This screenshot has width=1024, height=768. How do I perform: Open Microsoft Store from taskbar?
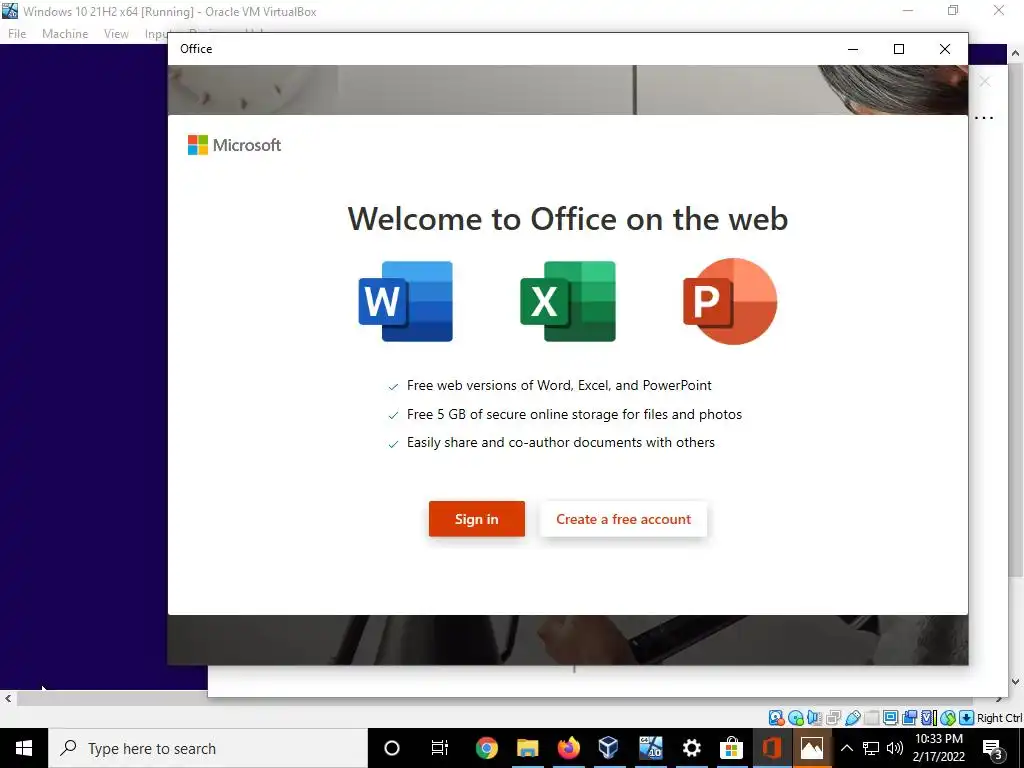(731, 748)
